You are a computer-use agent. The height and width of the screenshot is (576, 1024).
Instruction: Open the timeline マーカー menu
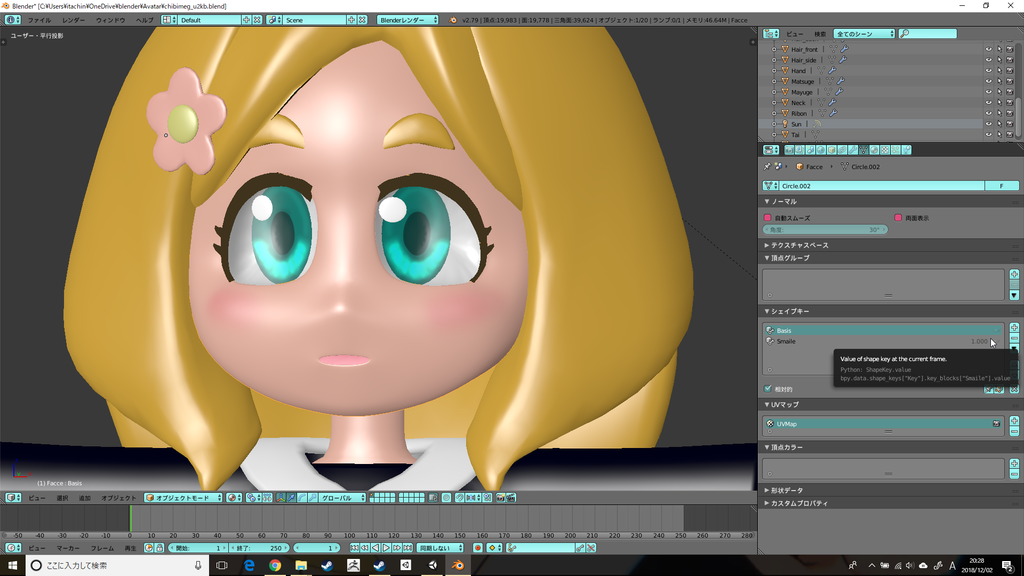pos(68,548)
